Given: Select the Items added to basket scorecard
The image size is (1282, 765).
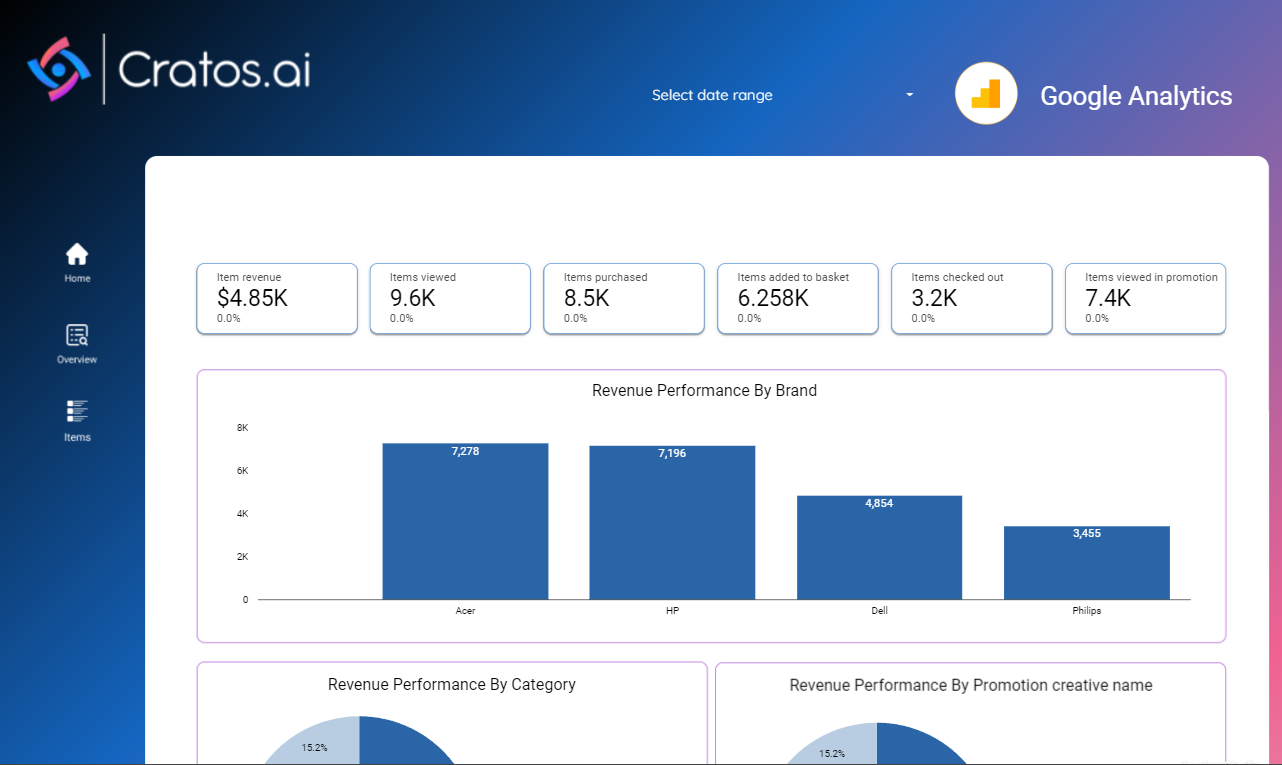Looking at the screenshot, I should (x=798, y=299).
